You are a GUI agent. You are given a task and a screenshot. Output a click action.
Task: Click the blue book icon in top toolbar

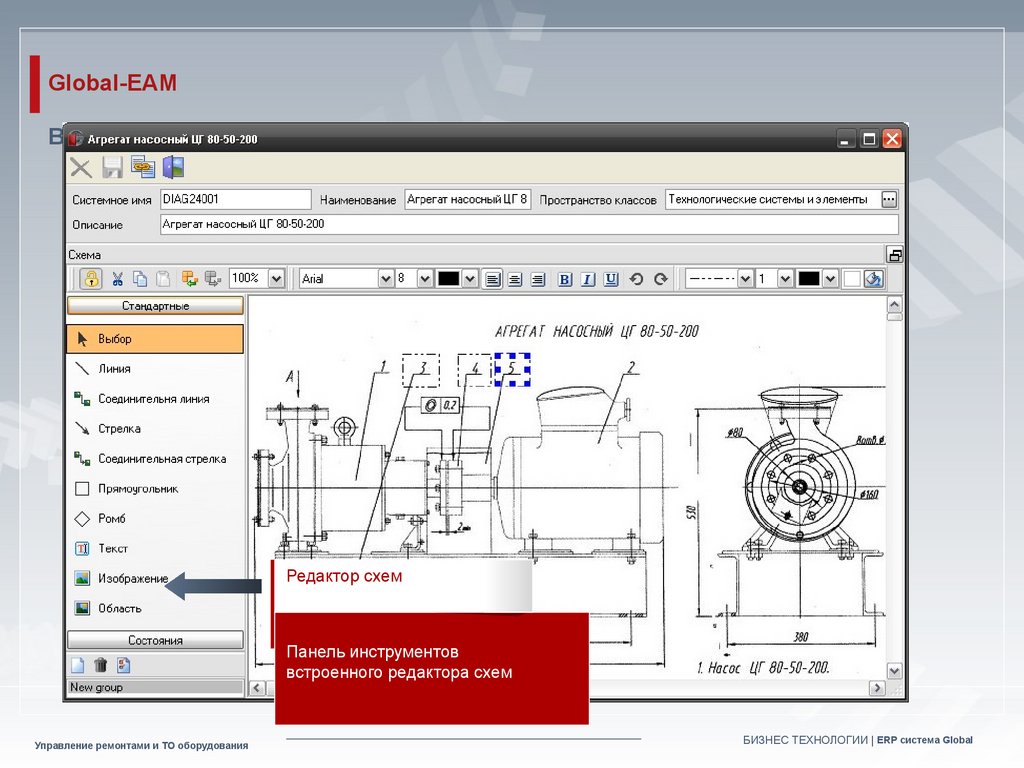point(174,167)
